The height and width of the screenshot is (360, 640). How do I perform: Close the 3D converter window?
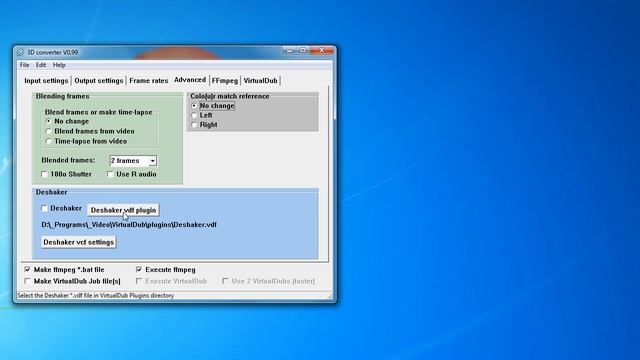[x=322, y=51]
